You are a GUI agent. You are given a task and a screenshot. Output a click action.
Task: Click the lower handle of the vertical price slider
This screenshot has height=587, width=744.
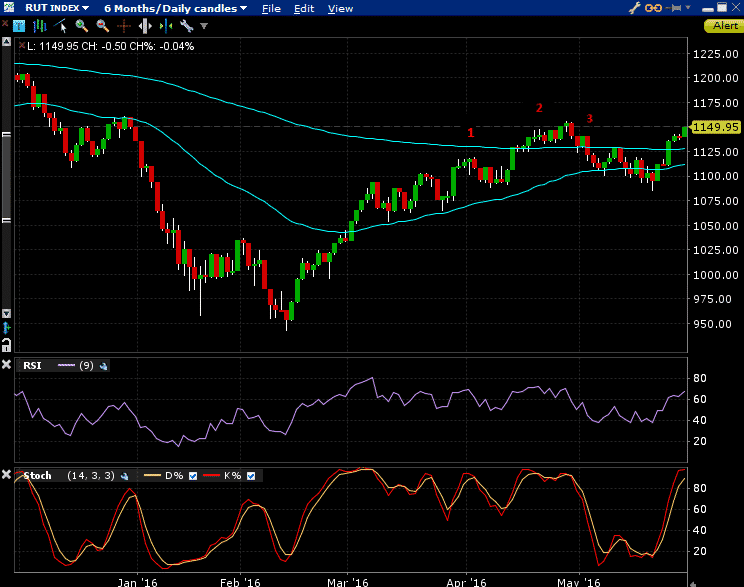click(x=7, y=221)
